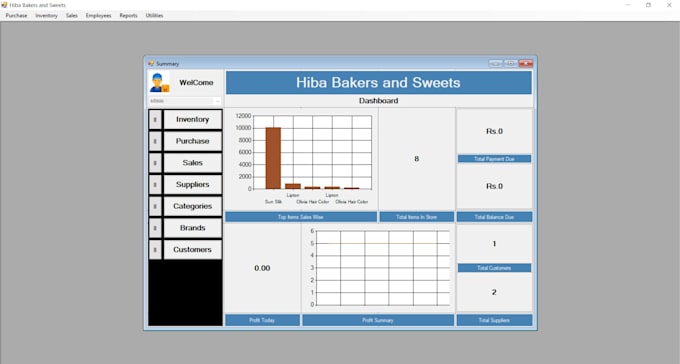Click the Total Payment Due label

coord(494,159)
